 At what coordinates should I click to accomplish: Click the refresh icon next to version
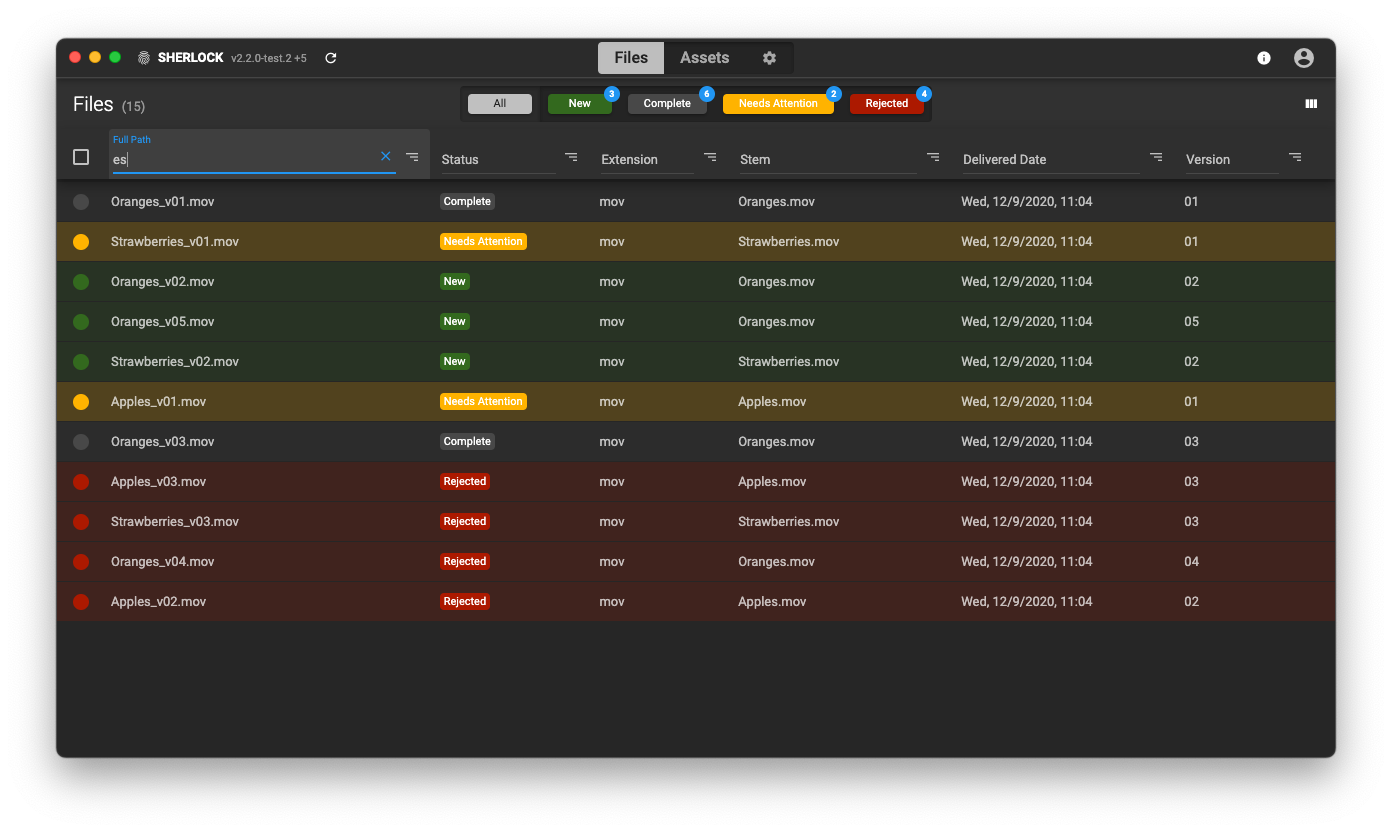(331, 58)
